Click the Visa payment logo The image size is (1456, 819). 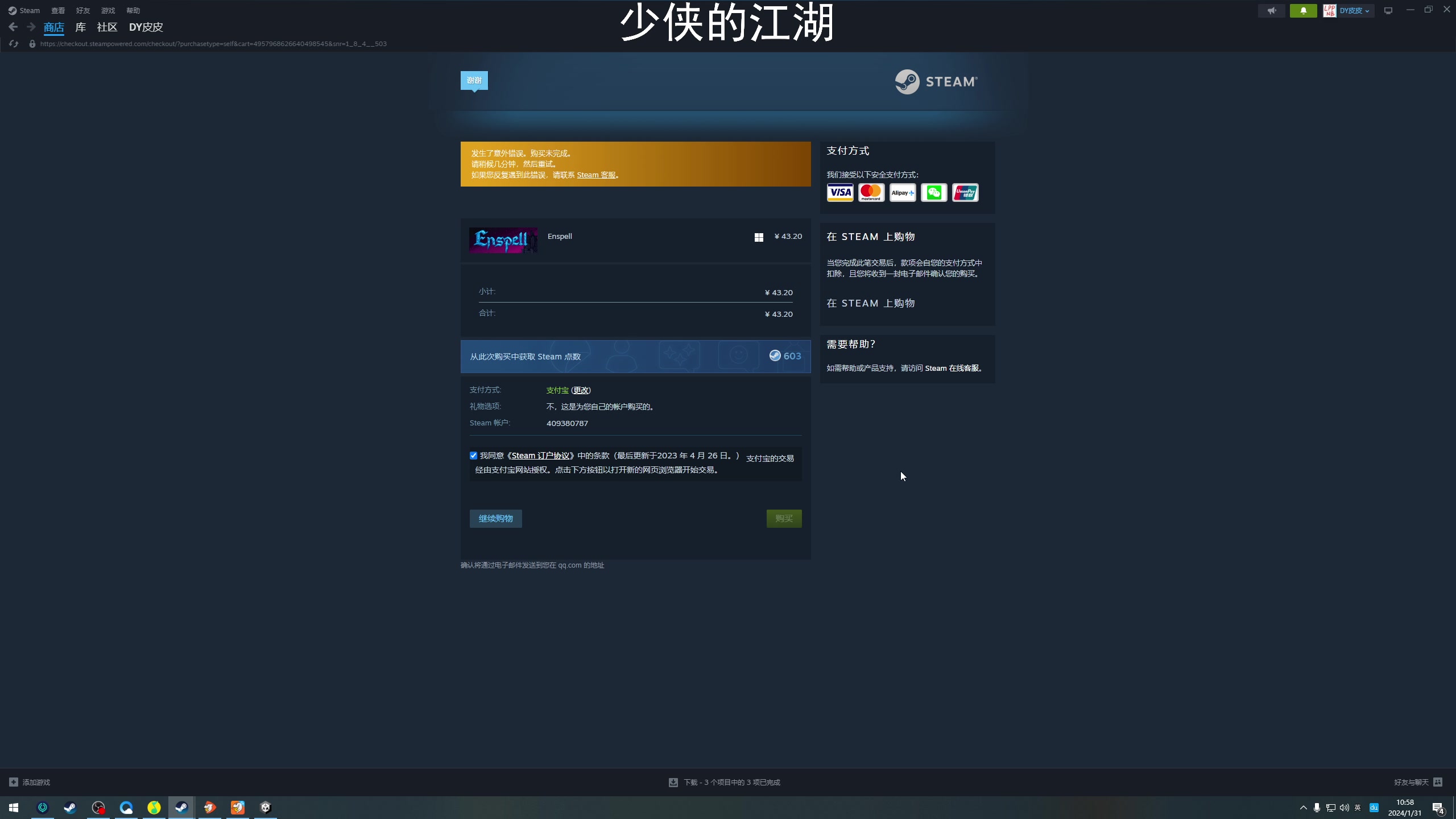[840, 193]
